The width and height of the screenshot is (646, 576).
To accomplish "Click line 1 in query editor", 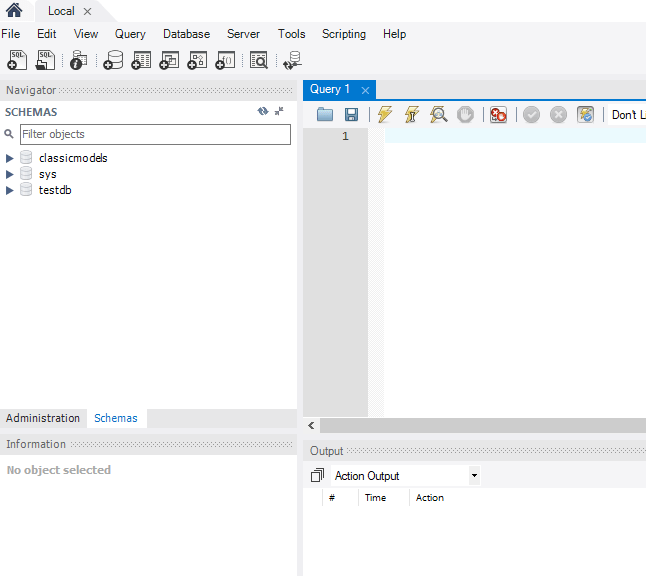I will (515, 136).
